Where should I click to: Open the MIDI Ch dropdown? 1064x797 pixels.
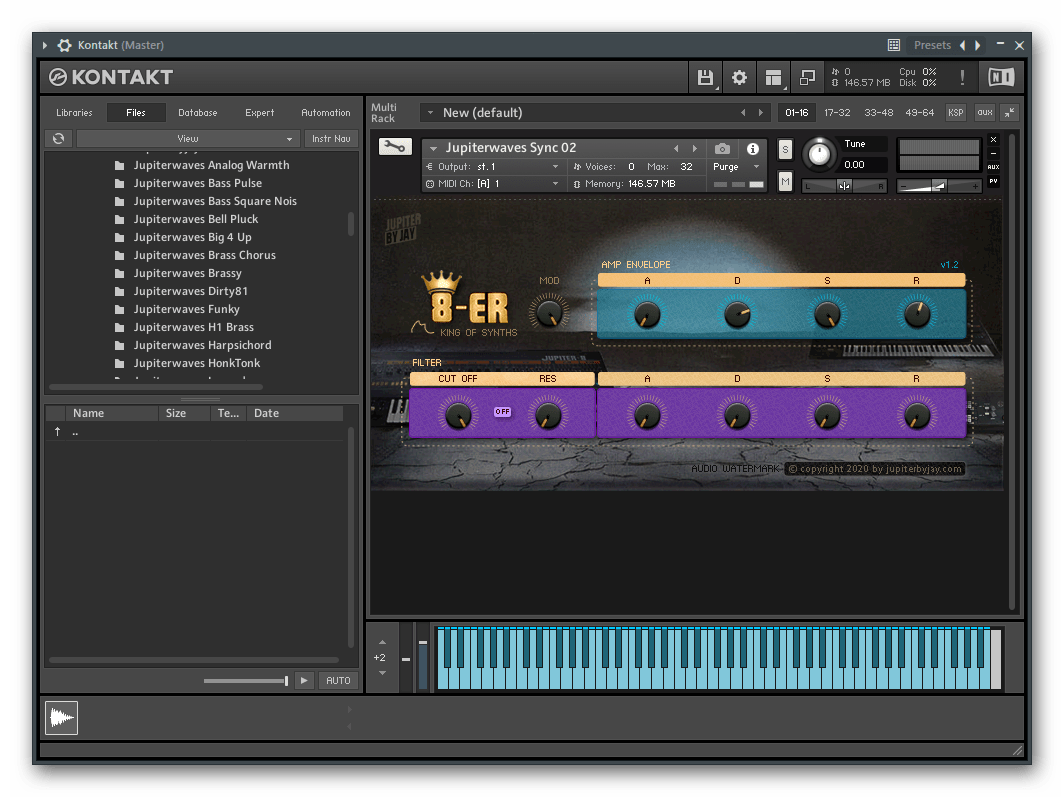(x=493, y=184)
